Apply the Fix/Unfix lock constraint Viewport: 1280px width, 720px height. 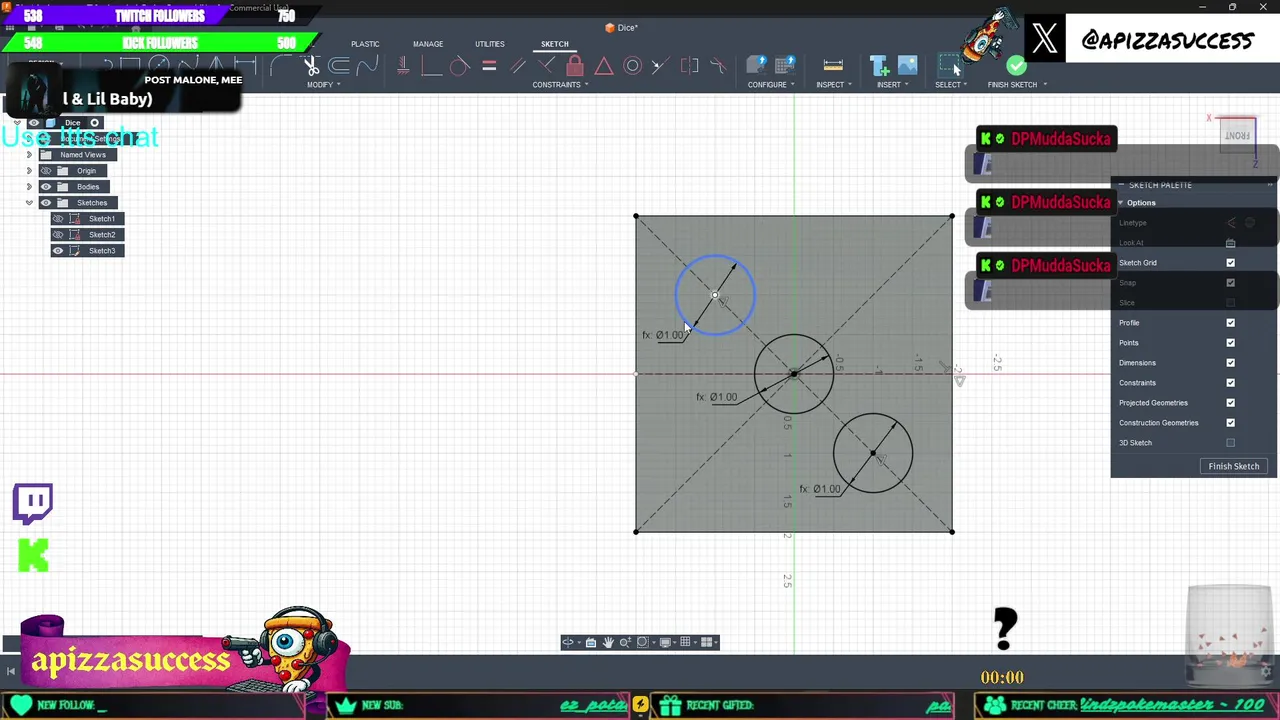coord(575,66)
